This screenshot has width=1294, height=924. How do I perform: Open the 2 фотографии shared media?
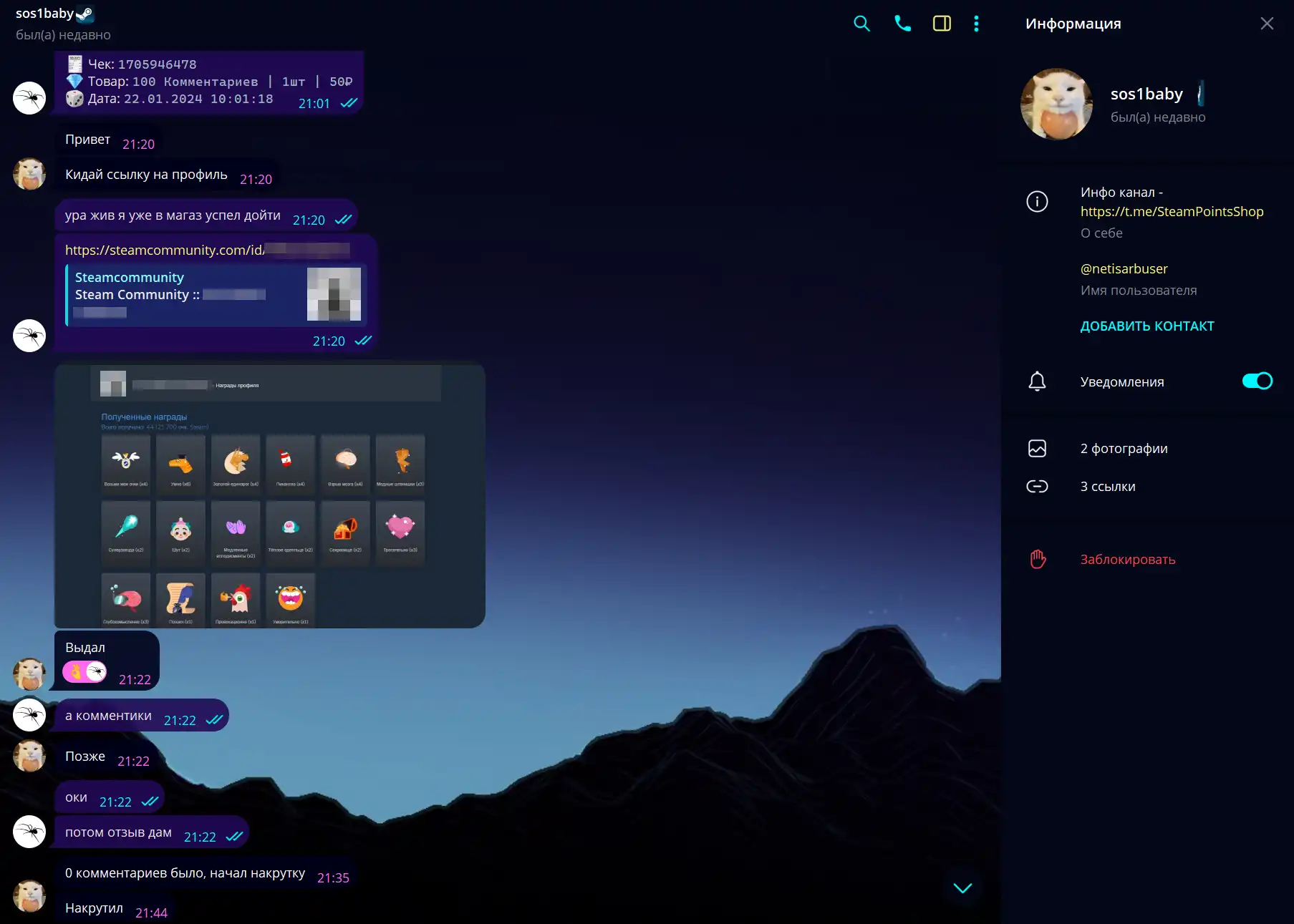(x=1124, y=448)
